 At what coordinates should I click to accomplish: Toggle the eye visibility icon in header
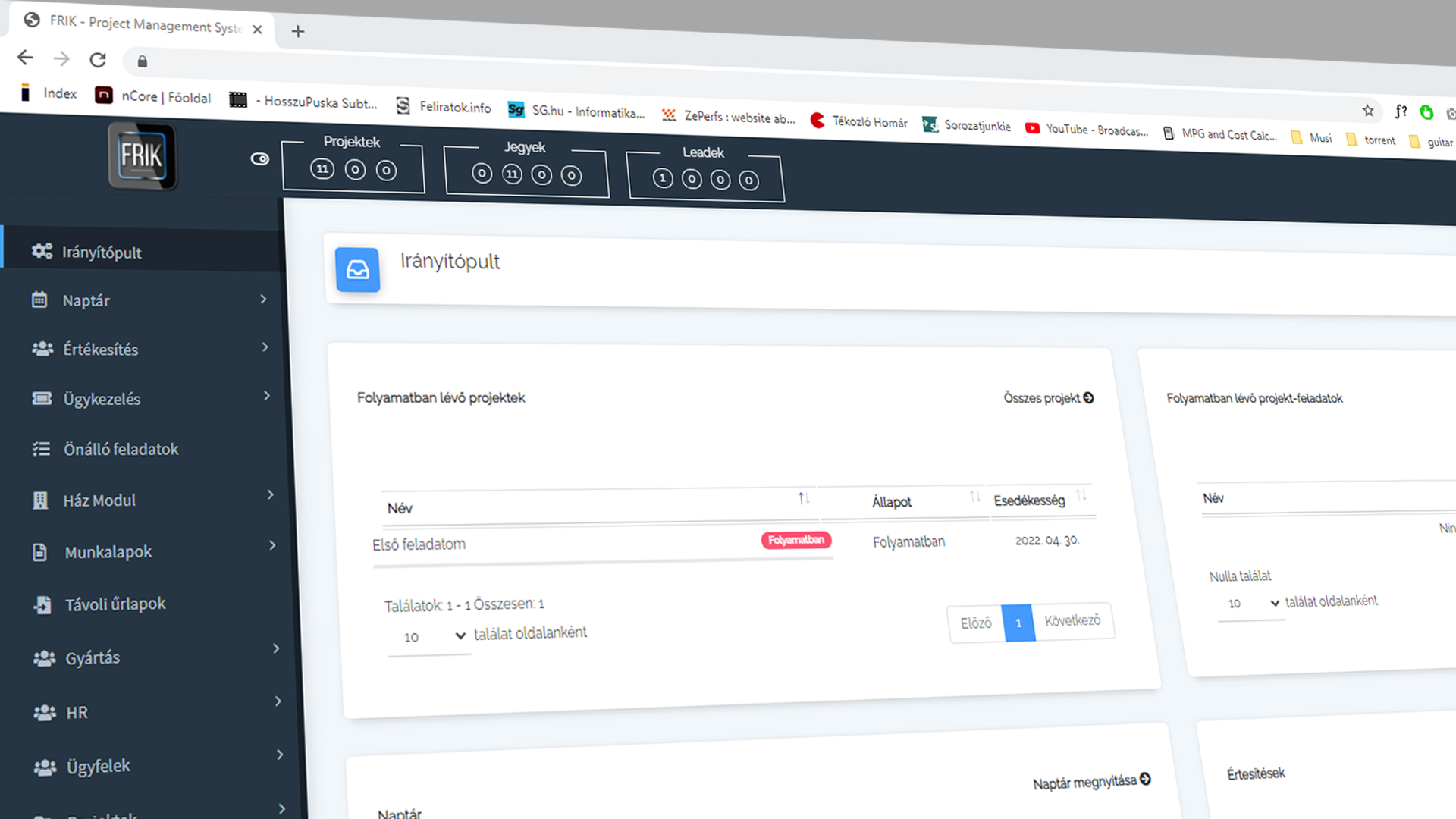(x=260, y=159)
